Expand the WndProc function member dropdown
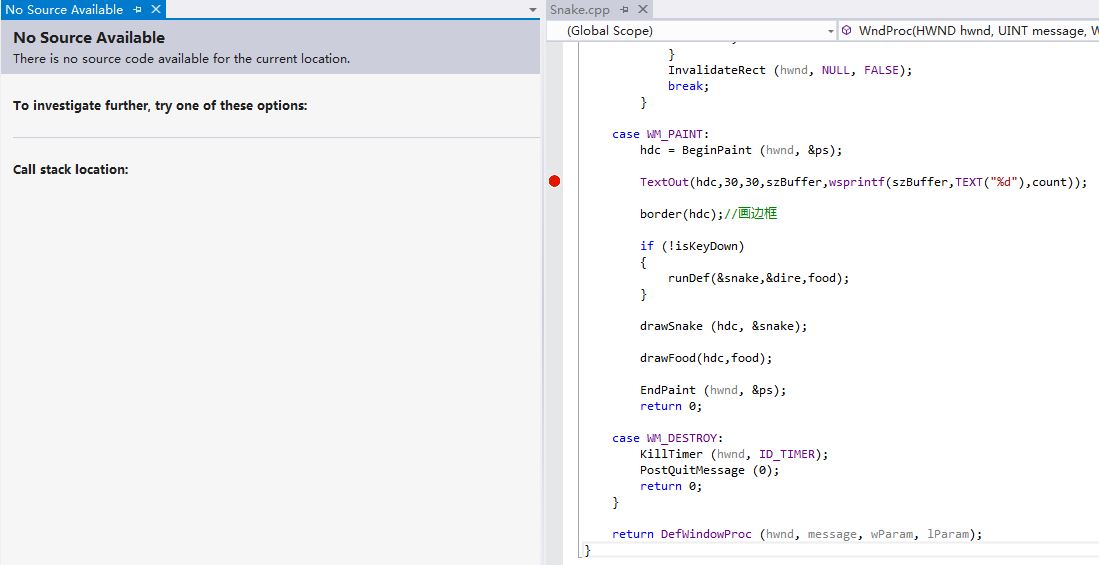The image size is (1099, 565). click(975, 31)
